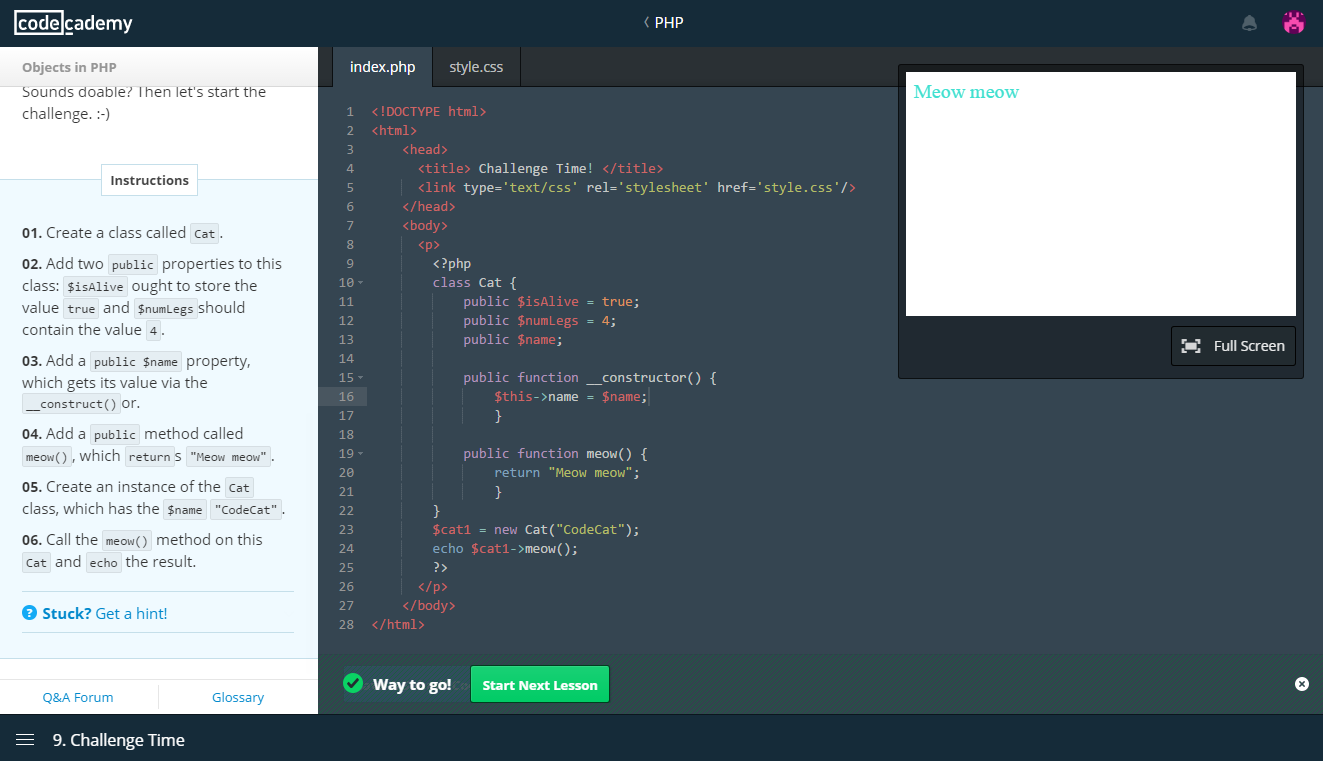
Task: Click the link stylesheet line 5
Action: click(637, 188)
